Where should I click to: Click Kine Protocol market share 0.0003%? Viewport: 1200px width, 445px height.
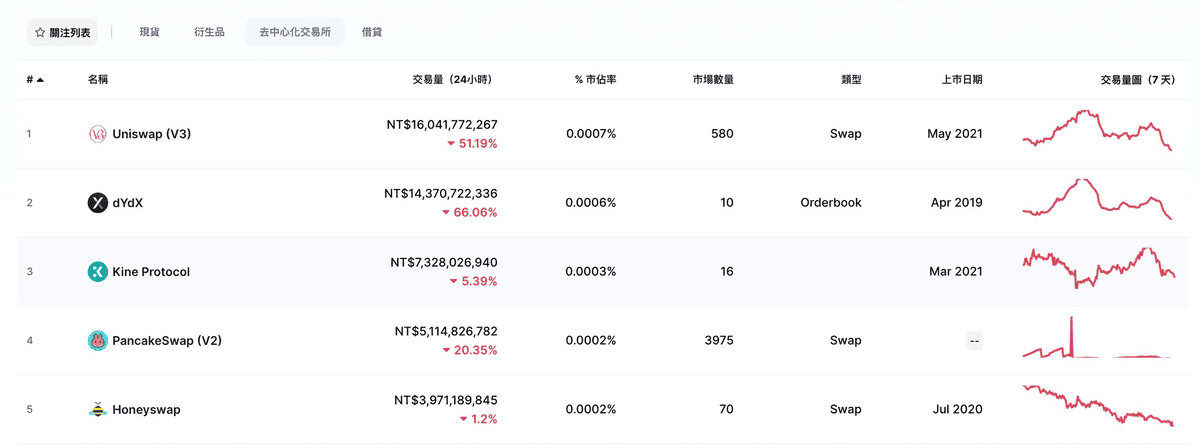(591, 272)
